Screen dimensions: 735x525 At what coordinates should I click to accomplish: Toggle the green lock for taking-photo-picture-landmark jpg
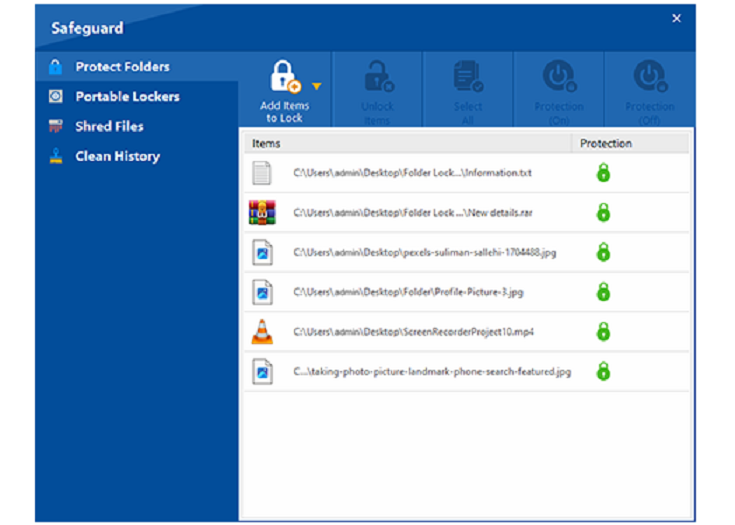[x=603, y=372]
